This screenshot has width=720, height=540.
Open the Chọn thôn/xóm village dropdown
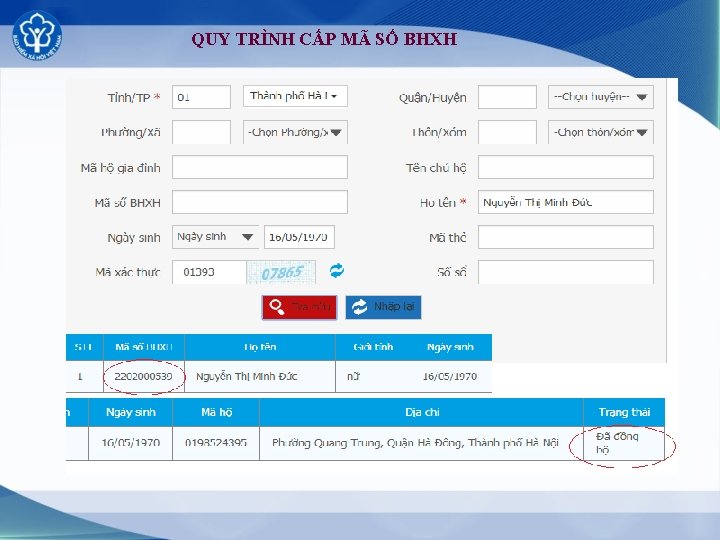point(601,132)
